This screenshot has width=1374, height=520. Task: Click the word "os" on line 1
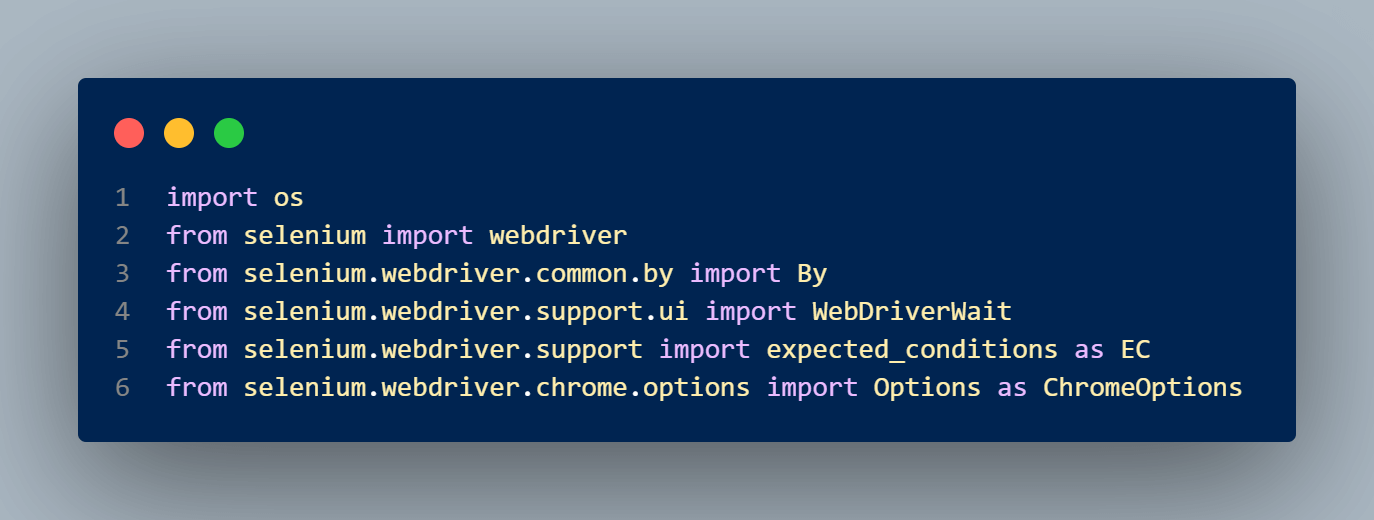[289, 198]
